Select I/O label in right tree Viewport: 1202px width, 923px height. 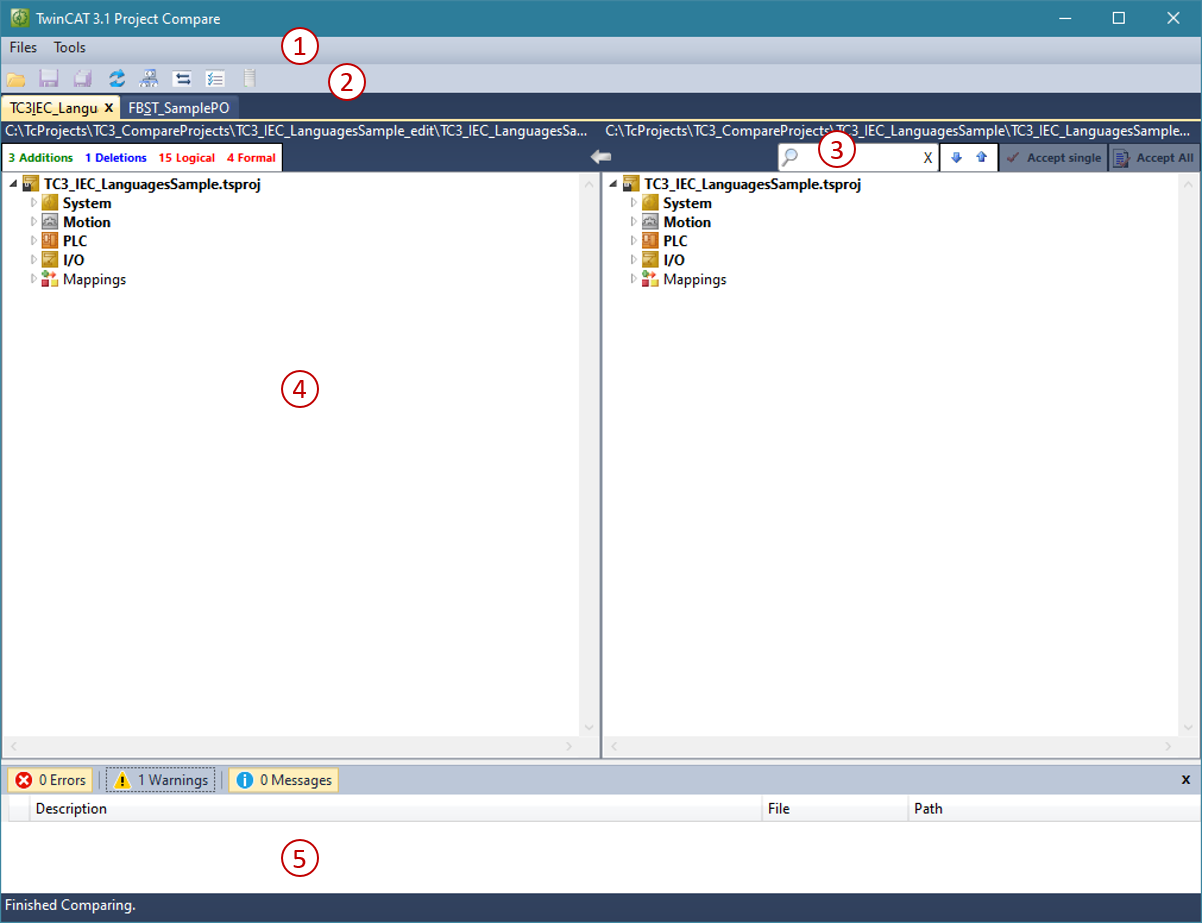pyautogui.click(x=674, y=260)
